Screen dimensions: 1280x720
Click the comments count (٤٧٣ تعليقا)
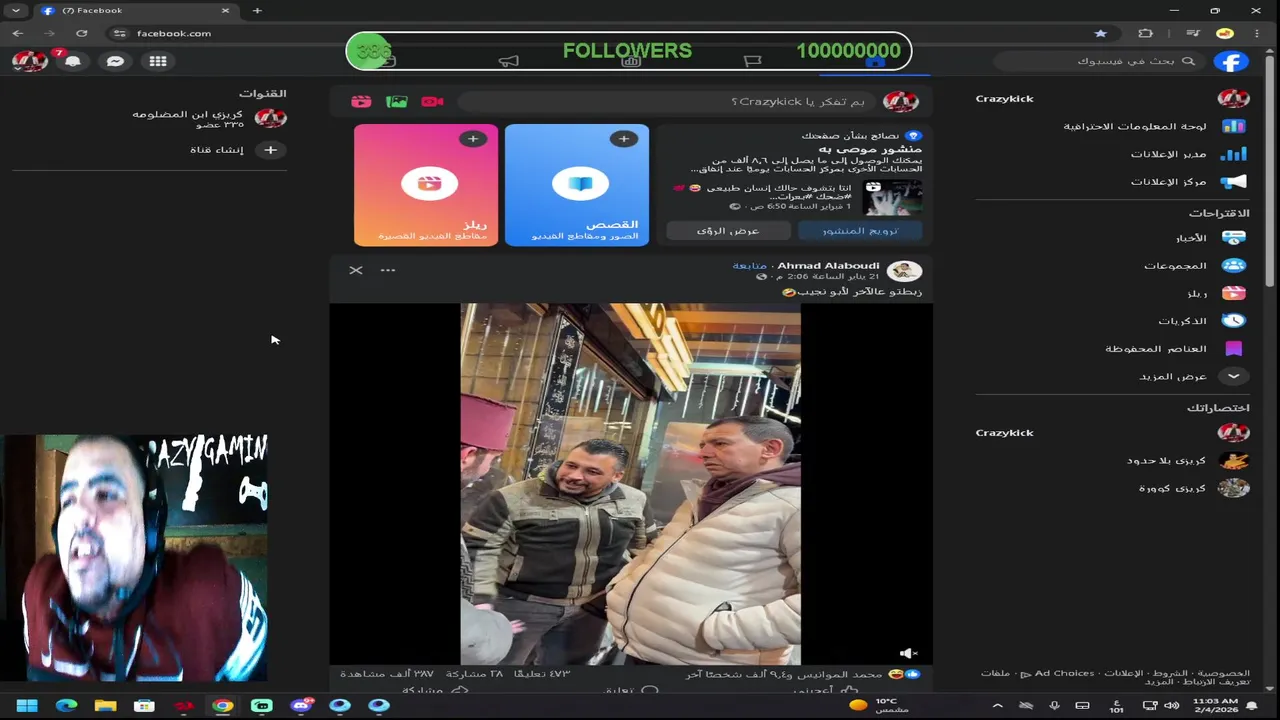click(x=542, y=674)
